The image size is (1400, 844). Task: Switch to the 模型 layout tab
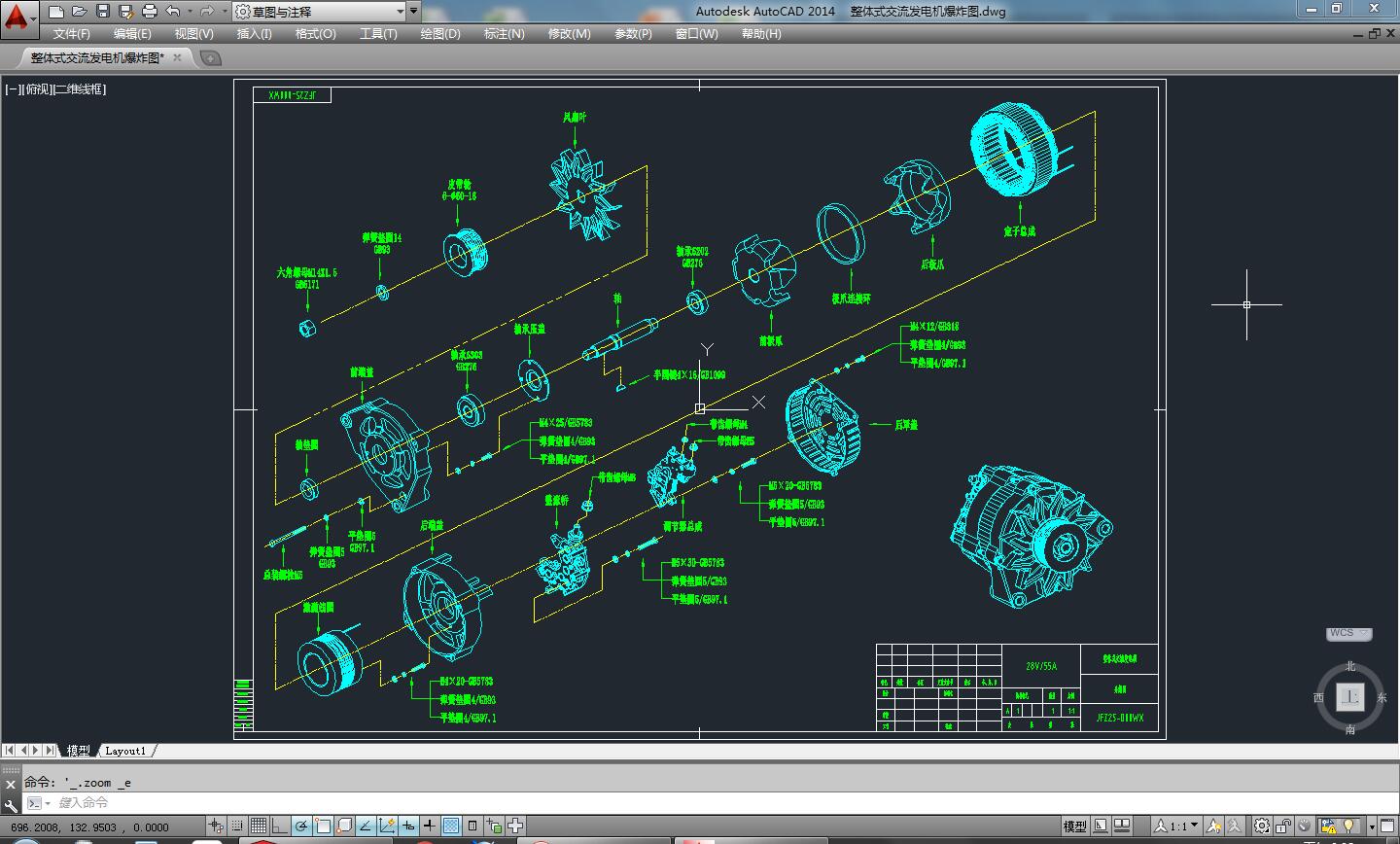click(x=79, y=751)
